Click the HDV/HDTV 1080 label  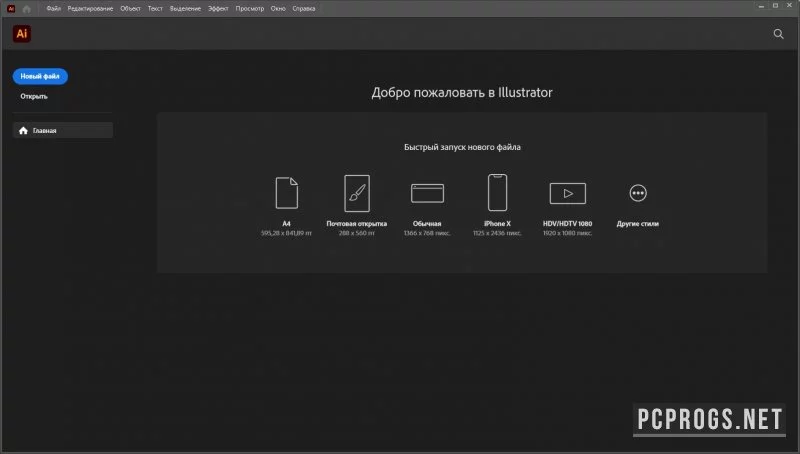(567, 223)
